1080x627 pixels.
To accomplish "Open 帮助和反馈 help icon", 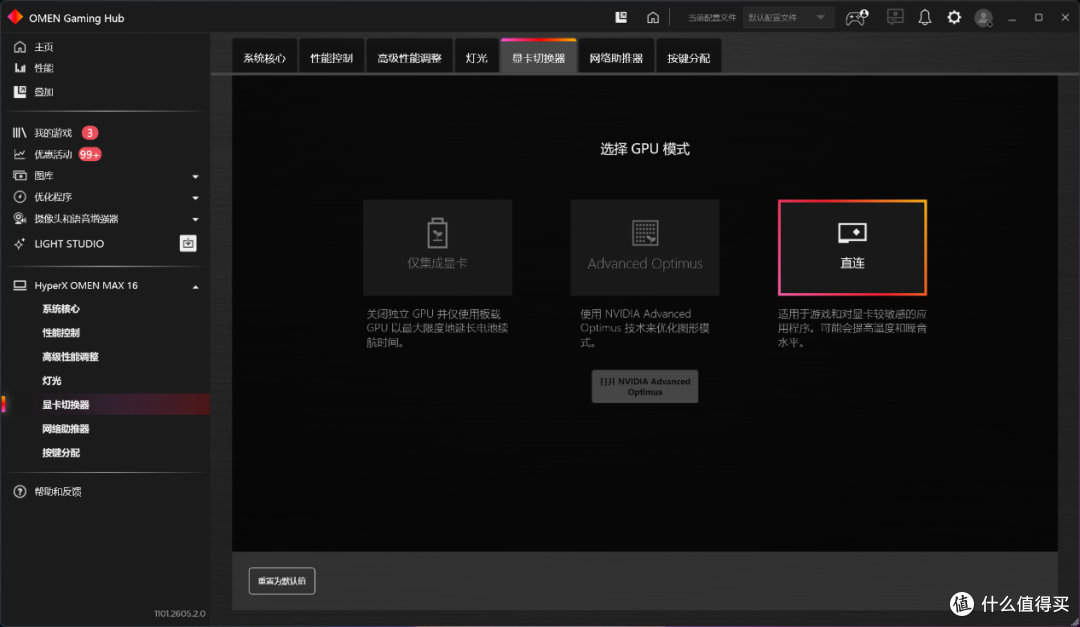I will click(19, 491).
